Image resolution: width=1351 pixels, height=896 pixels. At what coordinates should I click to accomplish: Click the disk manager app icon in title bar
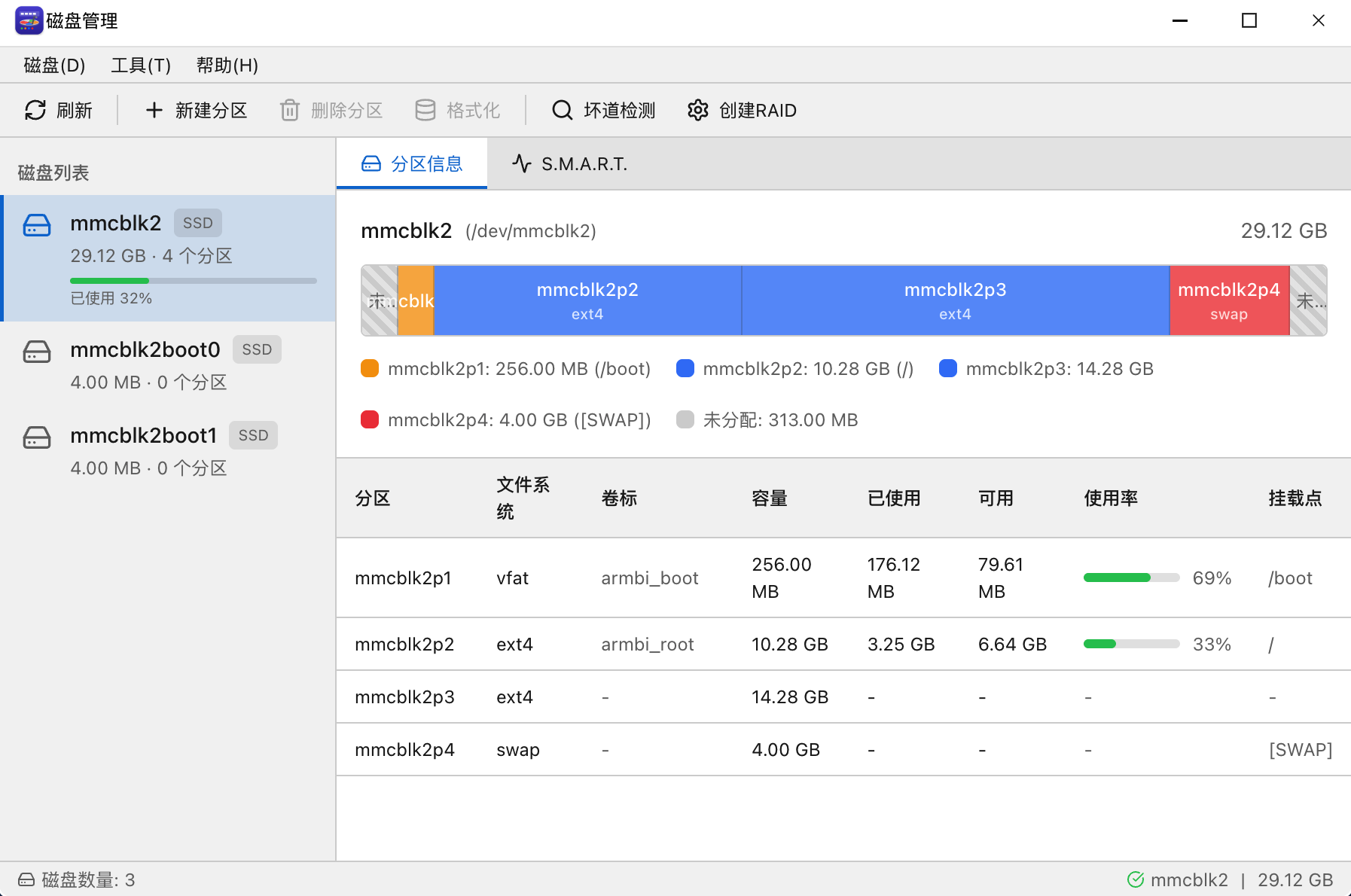pos(29,20)
